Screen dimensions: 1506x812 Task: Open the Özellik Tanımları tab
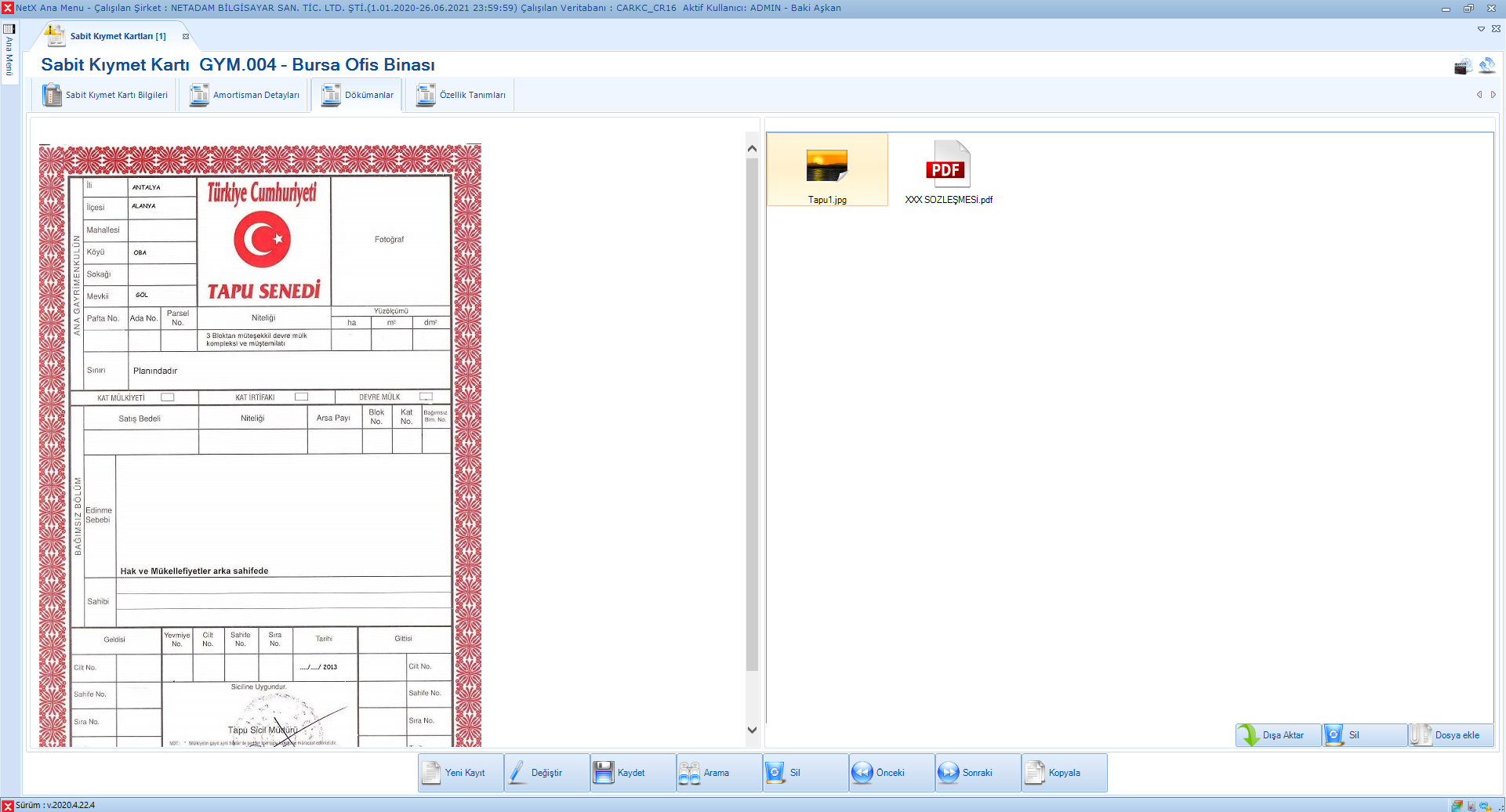461,95
